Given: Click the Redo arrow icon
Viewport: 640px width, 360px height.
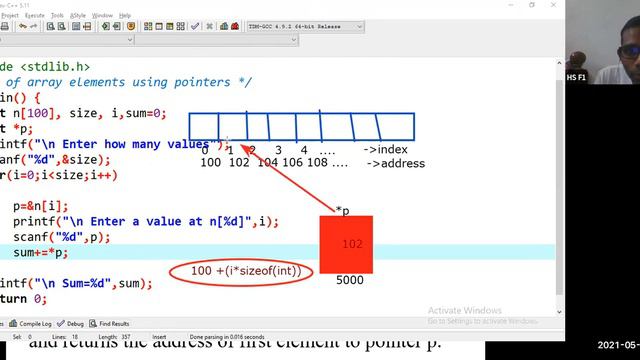Looking at the screenshot, I should [x=33, y=27].
